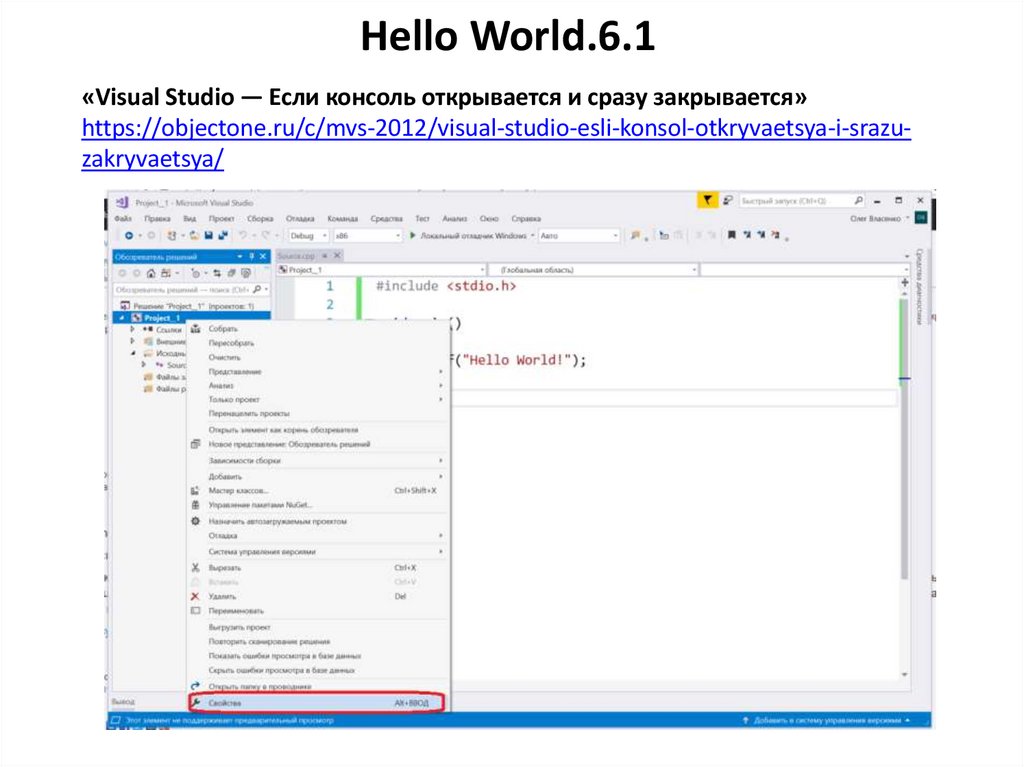Choose Свойства in the context menu
Viewport: 1024px width, 767px height.
(x=319, y=703)
